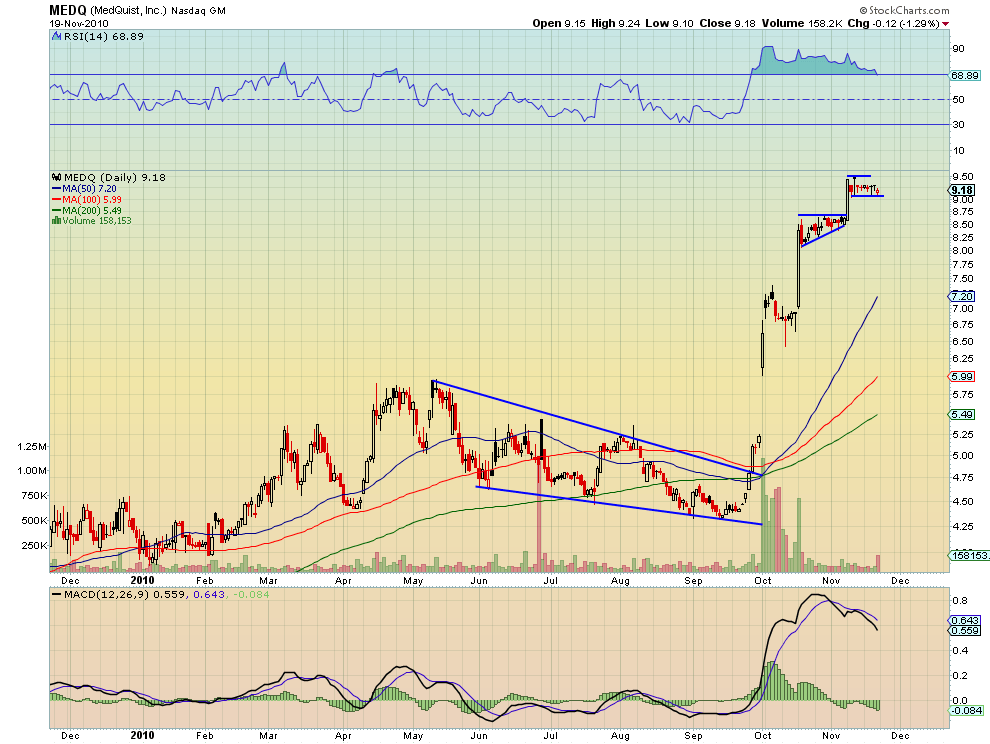The width and height of the screenshot is (990, 744).
Task: Click the green line swatch beside MA(200)
Action: (56, 210)
